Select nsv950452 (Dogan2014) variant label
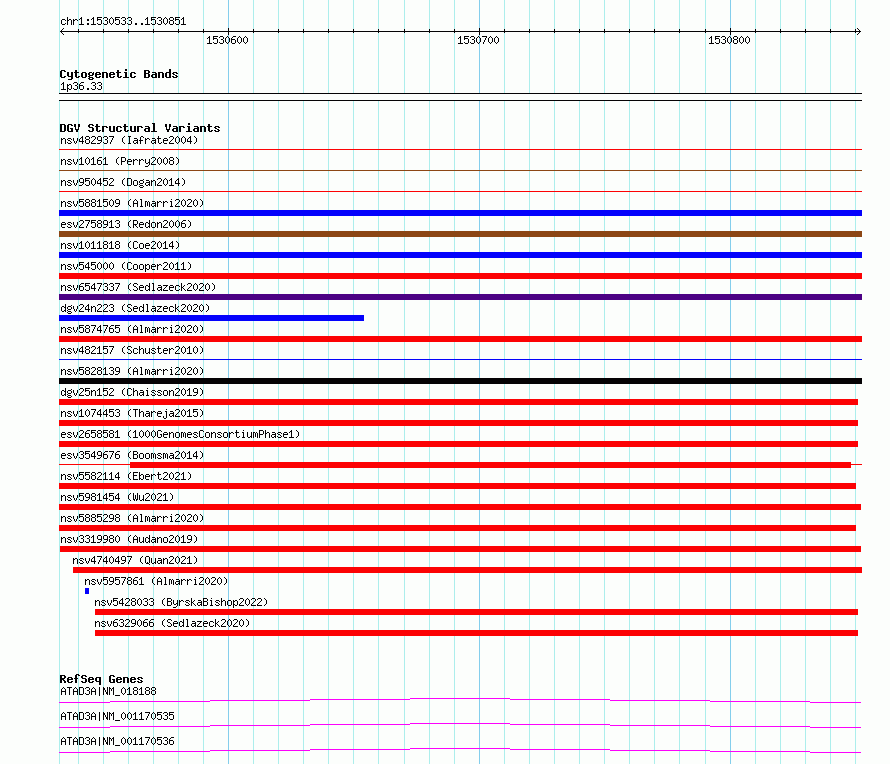890x764 pixels. [123, 182]
